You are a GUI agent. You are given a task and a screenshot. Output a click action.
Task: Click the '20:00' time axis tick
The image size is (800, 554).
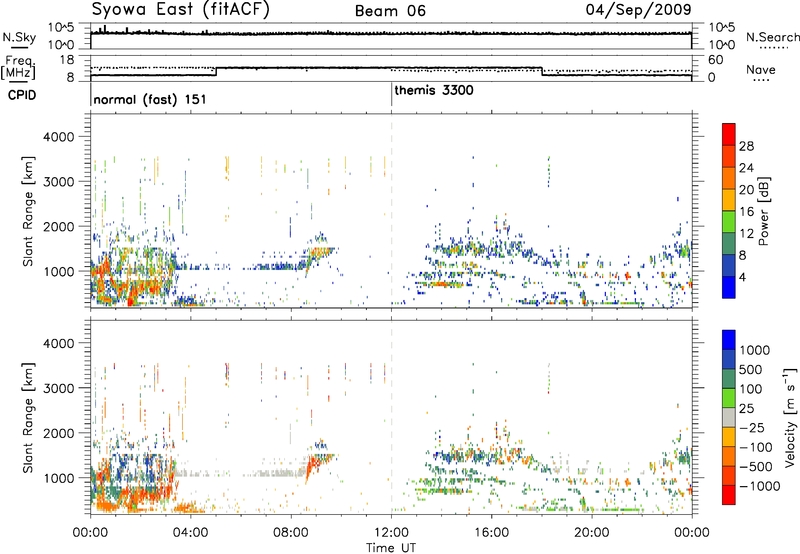[592, 532]
